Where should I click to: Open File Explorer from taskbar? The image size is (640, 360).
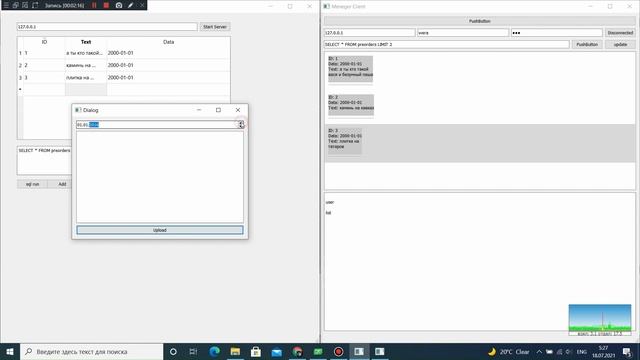pyautogui.click(x=235, y=351)
